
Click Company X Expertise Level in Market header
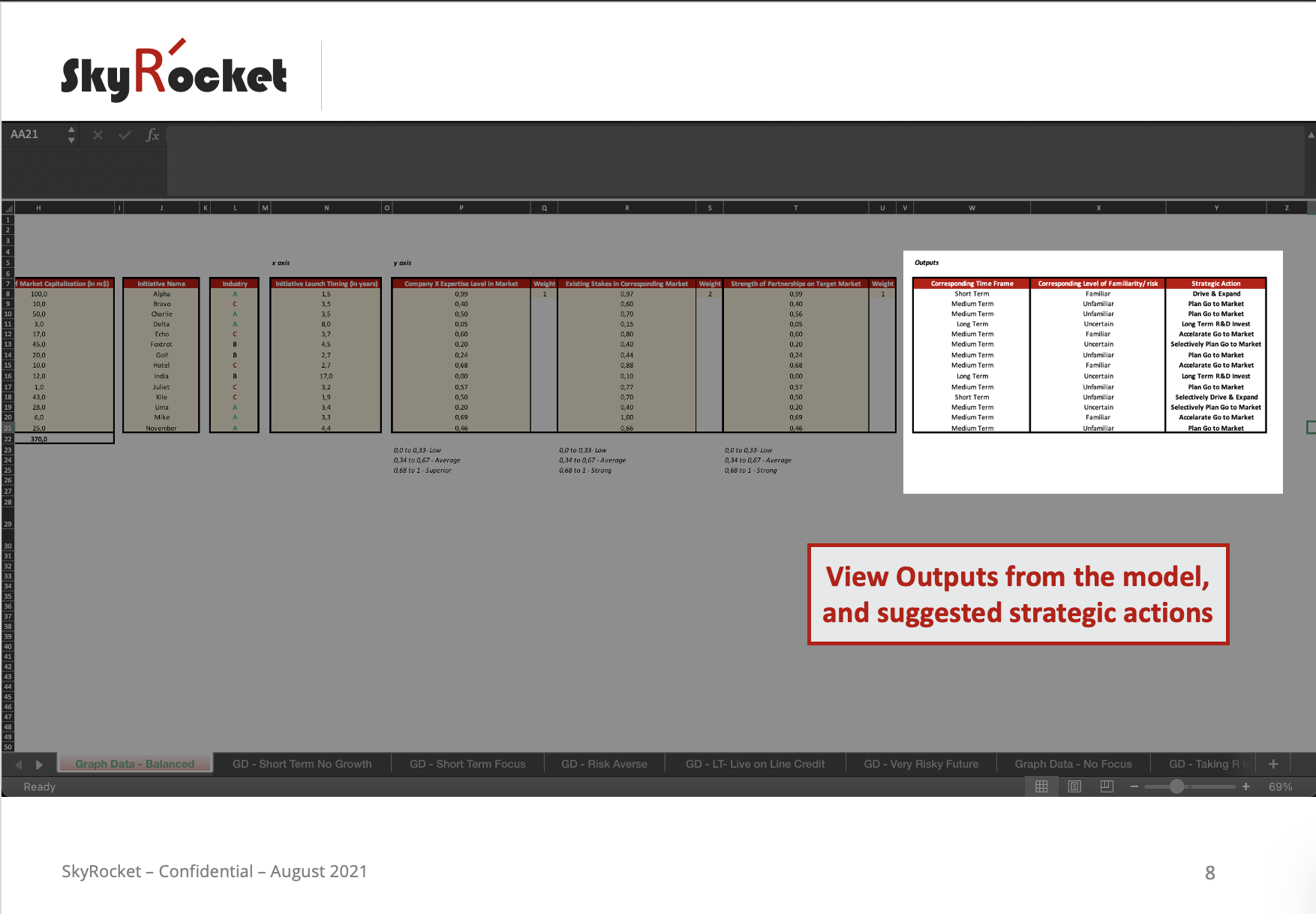(x=461, y=284)
